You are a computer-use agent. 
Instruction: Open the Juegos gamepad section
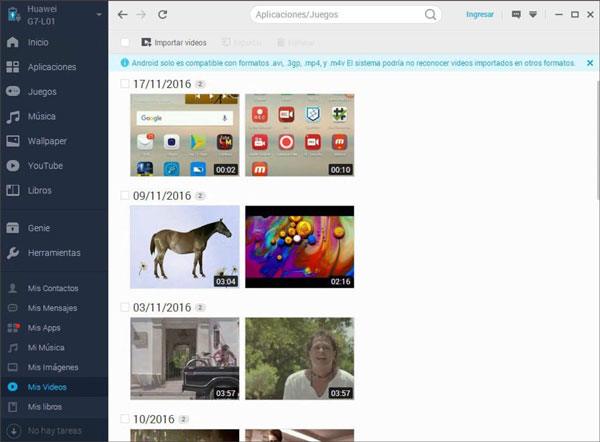[x=31, y=92]
